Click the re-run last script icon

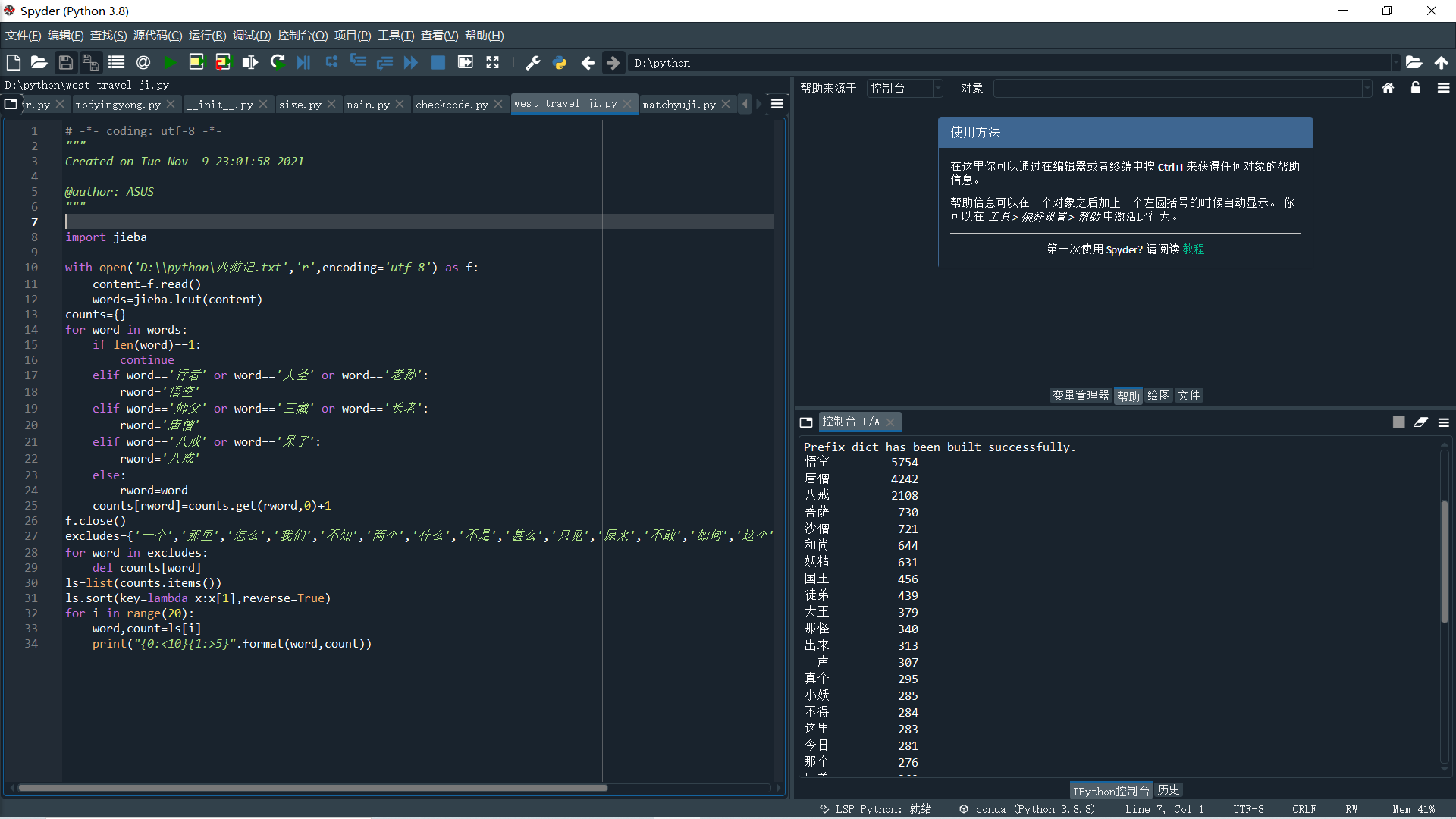point(278,63)
